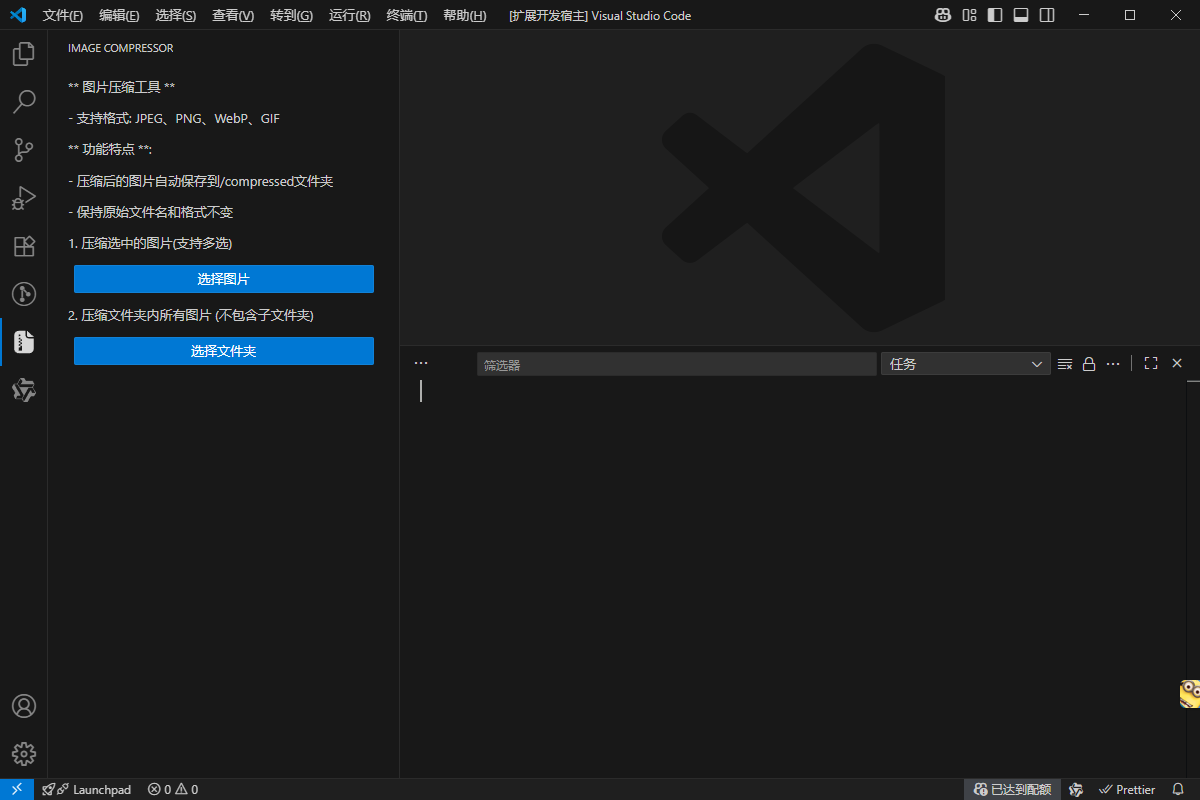The width and height of the screenshot is (1200, 800).
Task: Focus the 筛选器 filter input field
Action: point(676,365)
